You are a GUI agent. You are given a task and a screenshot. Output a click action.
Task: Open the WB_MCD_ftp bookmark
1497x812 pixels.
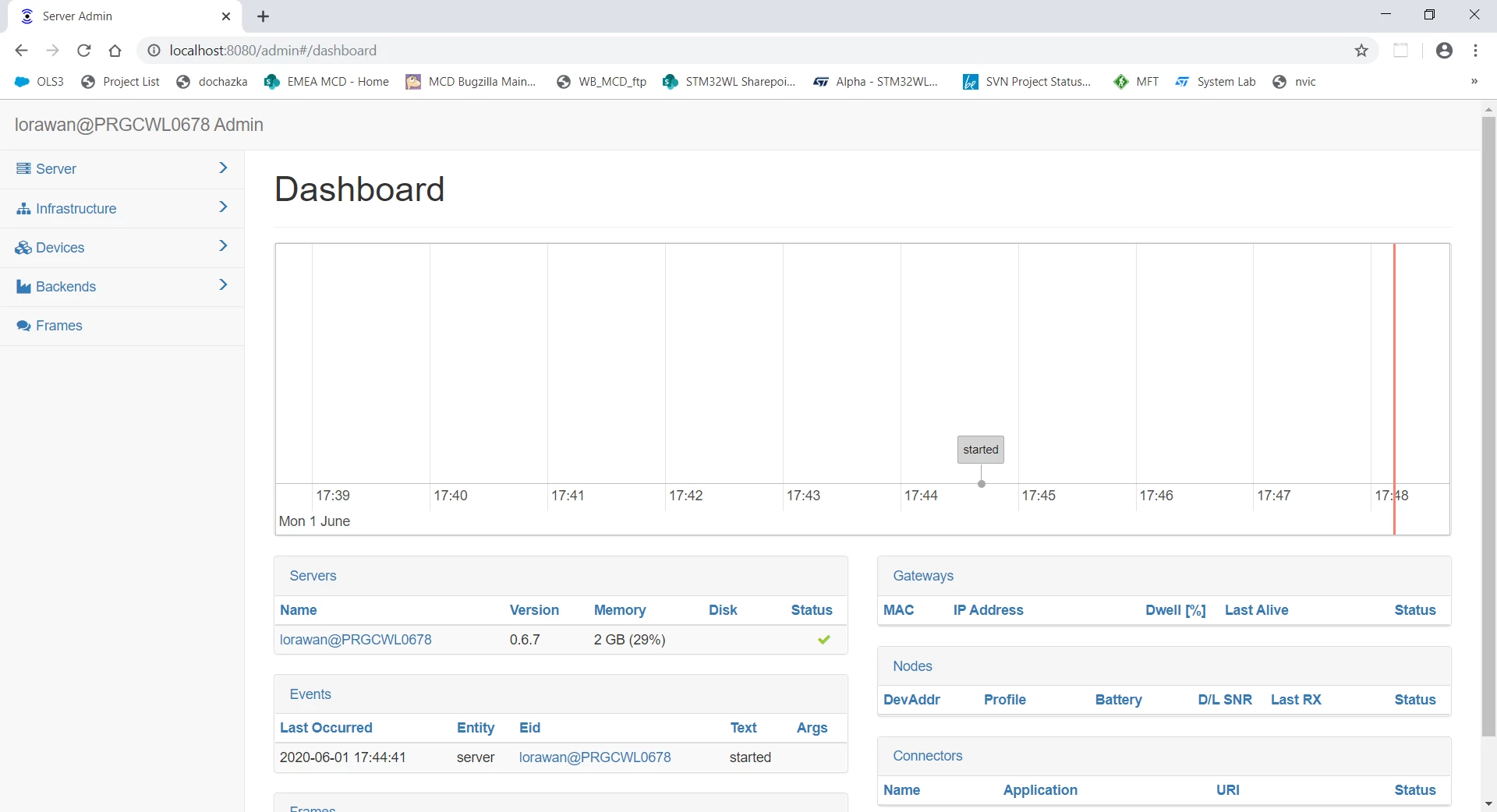click(x=601, y=82)
